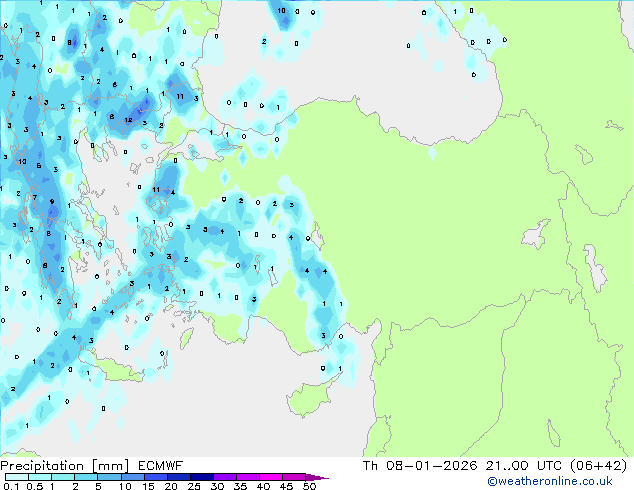
Task: Click the '40' legend scale label
Action: click(x=263, y=486)
